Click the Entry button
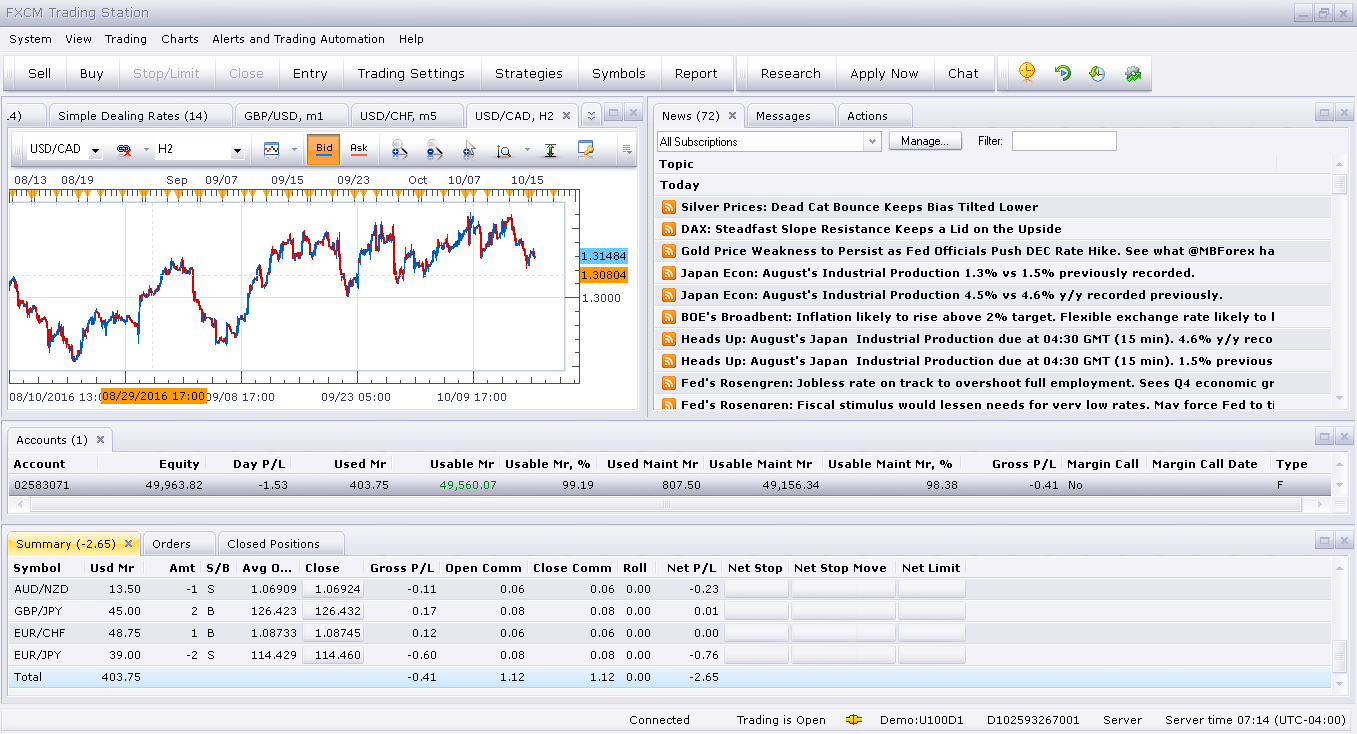 pos(310,73)
